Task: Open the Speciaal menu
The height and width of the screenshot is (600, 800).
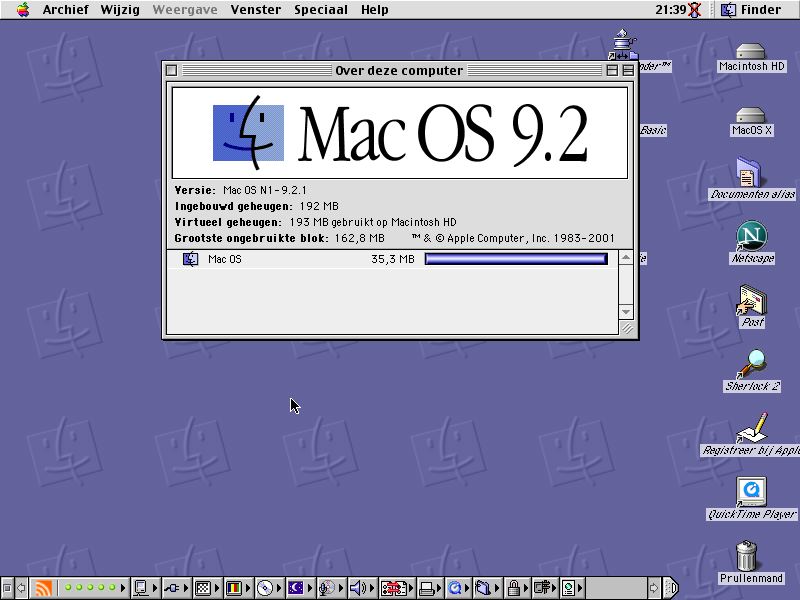Action: (321, 10)
